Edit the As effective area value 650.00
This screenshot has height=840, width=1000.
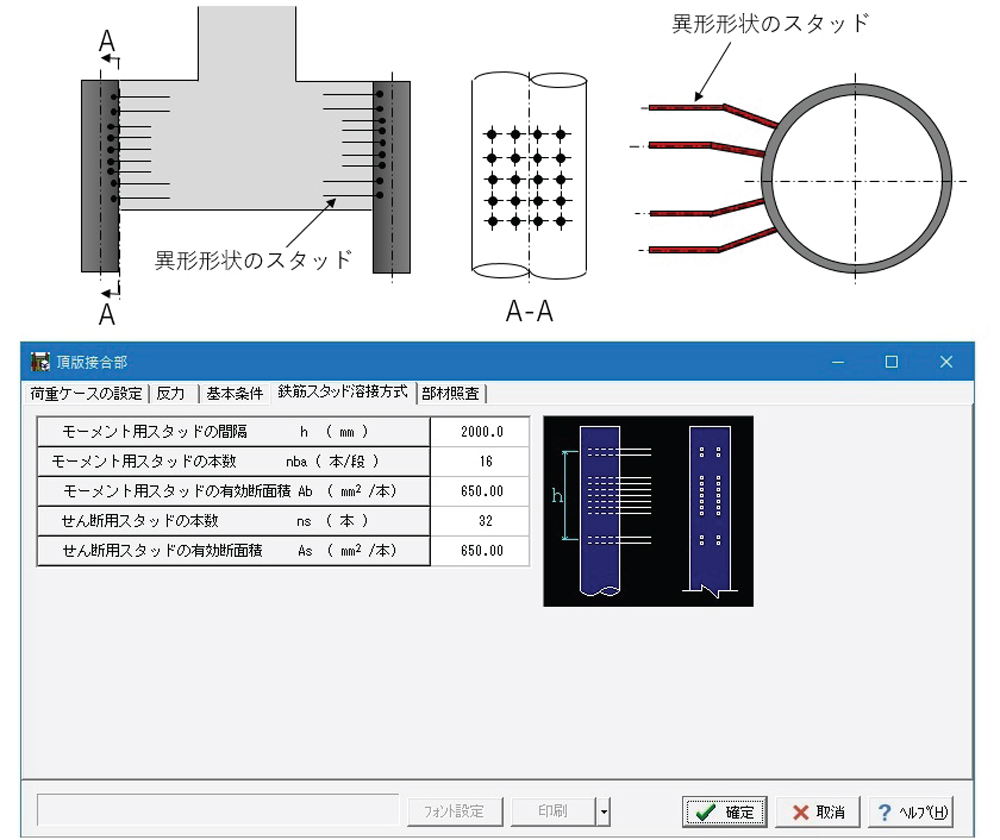(x=480, y=550)
